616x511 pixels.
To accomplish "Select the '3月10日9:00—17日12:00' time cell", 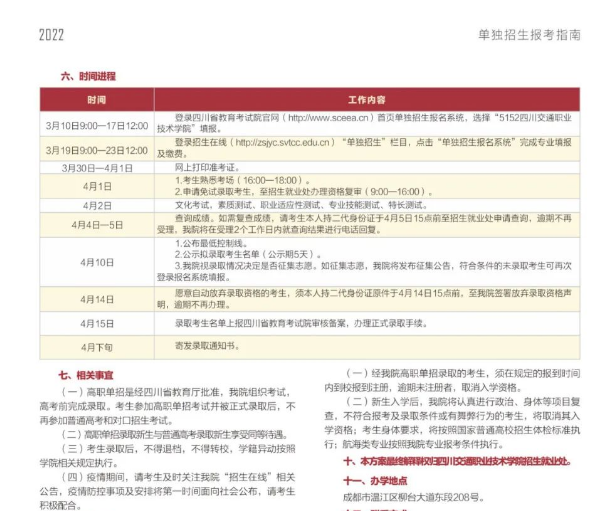I will pyautogui.click(x=97, y=126).
